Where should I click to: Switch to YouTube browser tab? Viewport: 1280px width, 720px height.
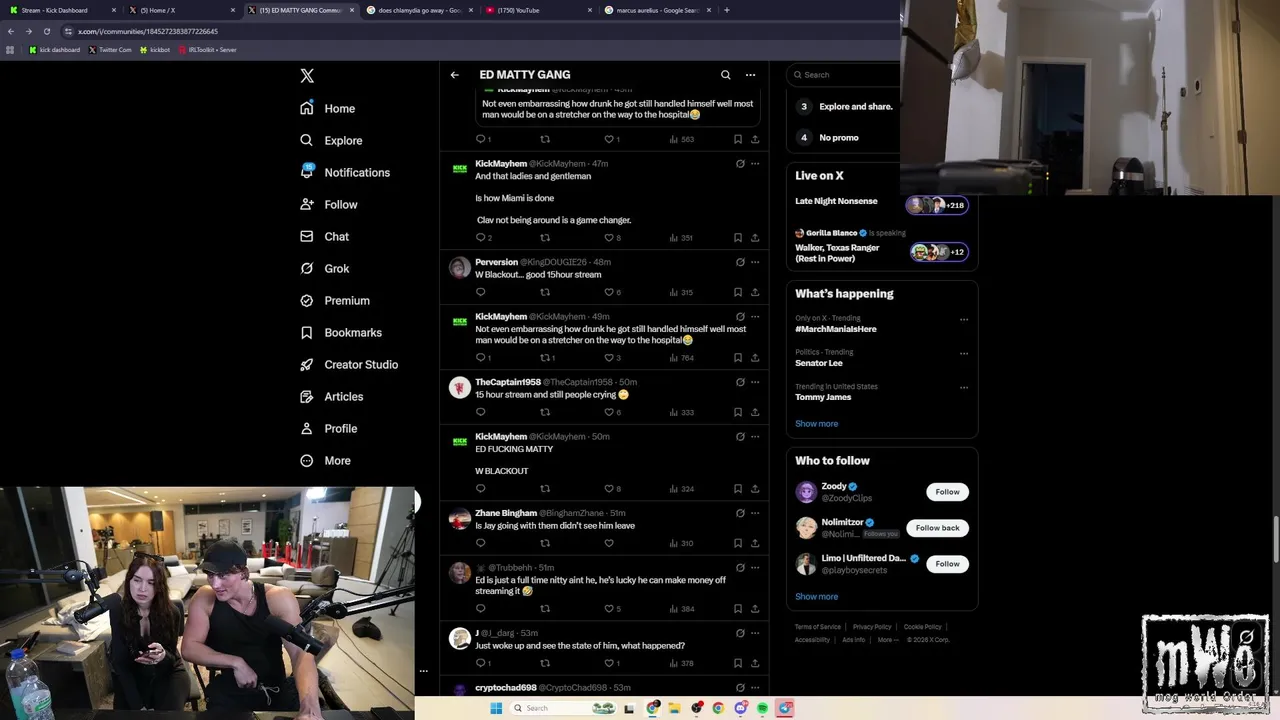click(x=538, y=10)
